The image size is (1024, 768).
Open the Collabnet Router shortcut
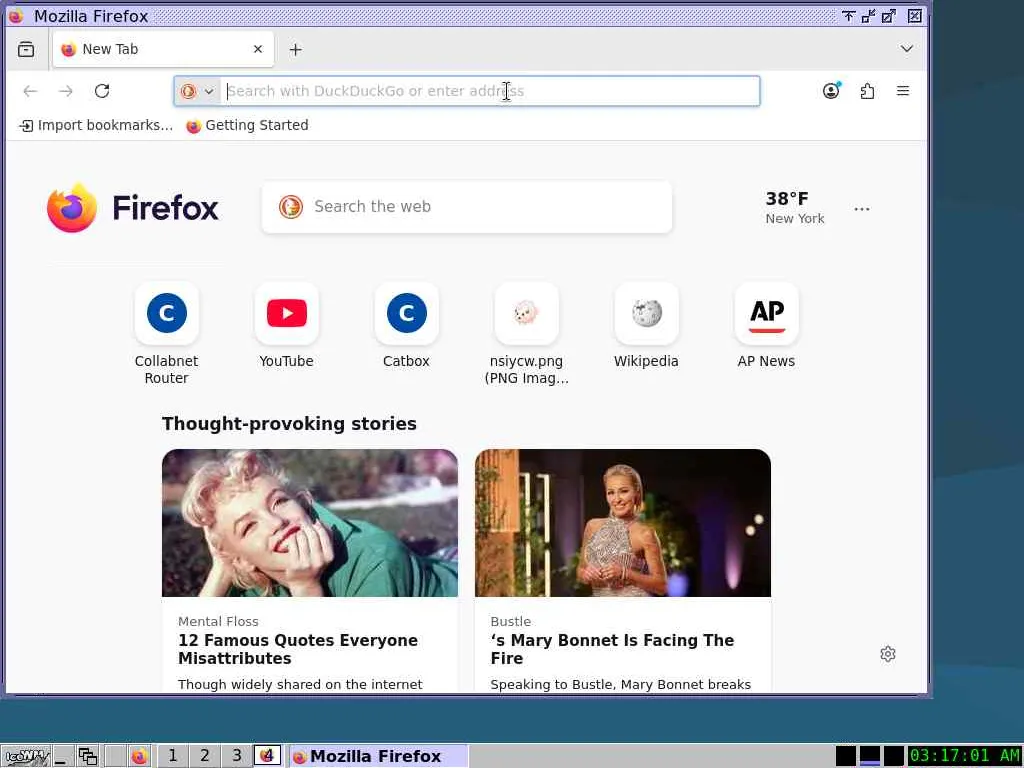coord(167,334)
